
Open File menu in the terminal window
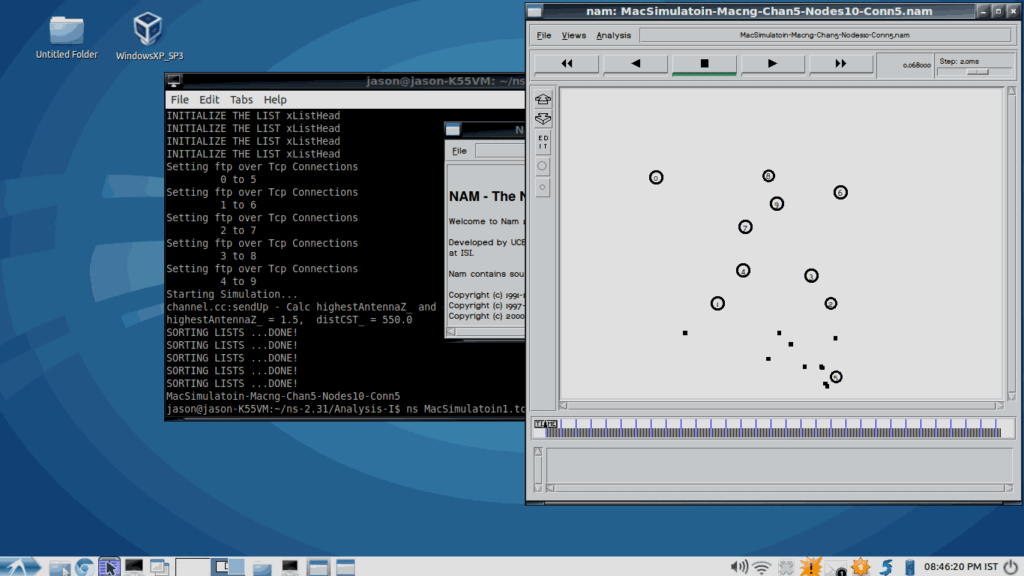(180, 100)
